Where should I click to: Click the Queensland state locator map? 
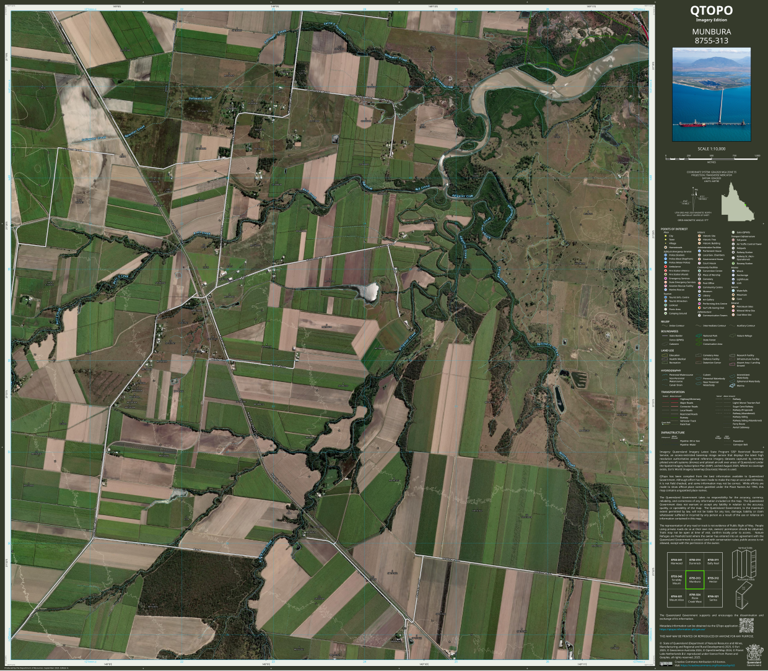tap(738, 202)
